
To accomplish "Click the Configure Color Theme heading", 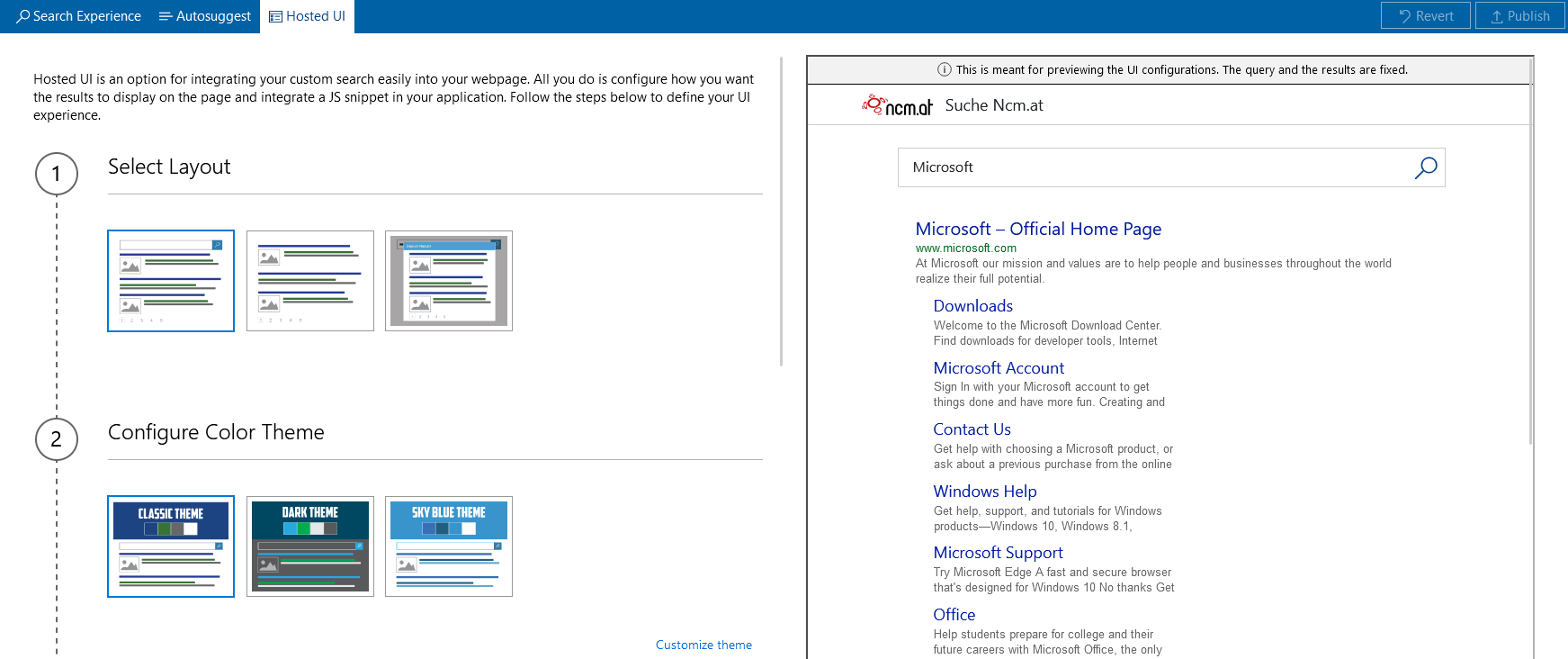I will 216,432.
